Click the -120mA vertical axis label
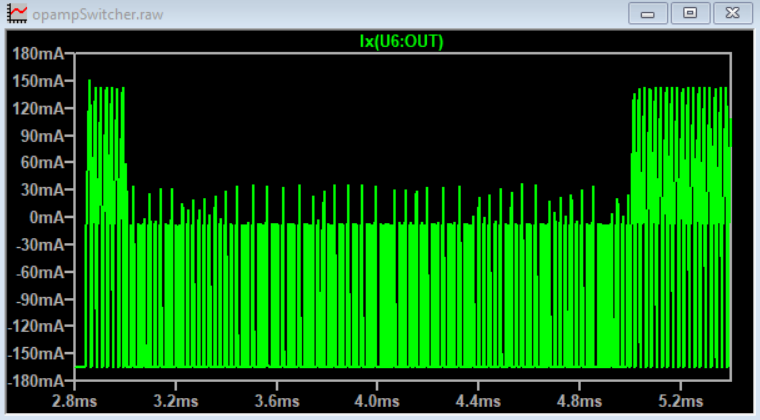The image size is (760, 420). [36, 327]
